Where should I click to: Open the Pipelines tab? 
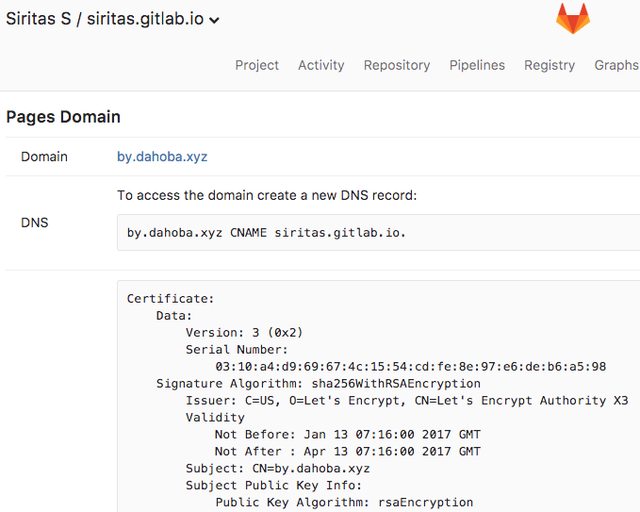pos(477,65)
